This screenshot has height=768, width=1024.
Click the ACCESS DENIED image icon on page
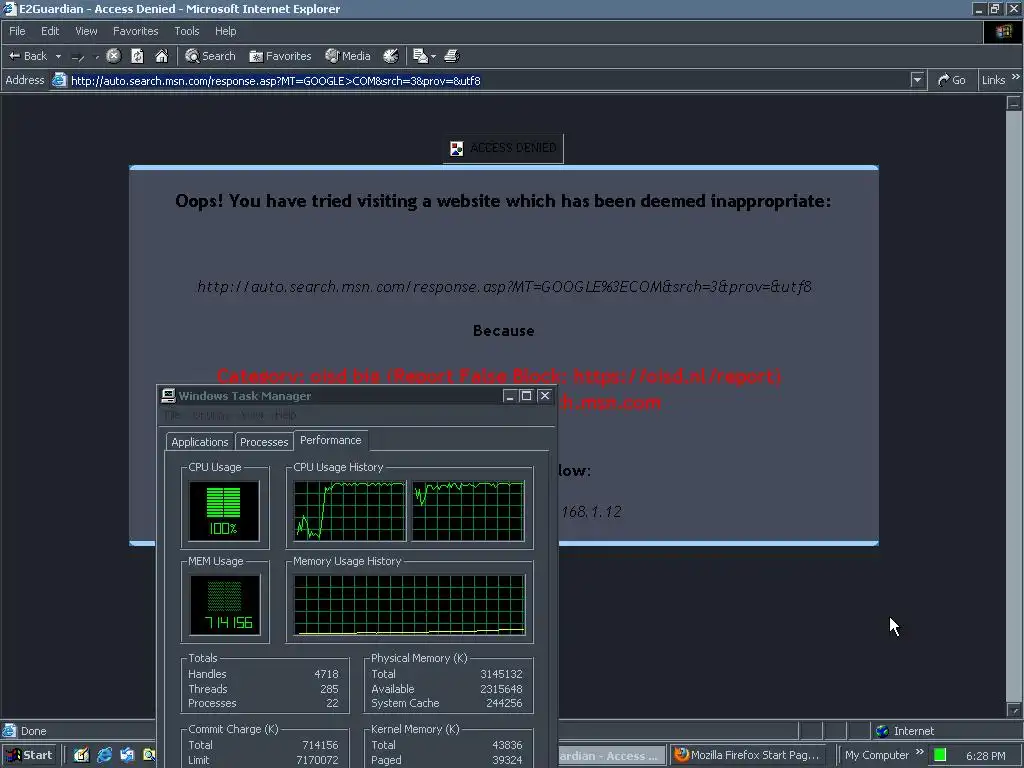(456, 148)
